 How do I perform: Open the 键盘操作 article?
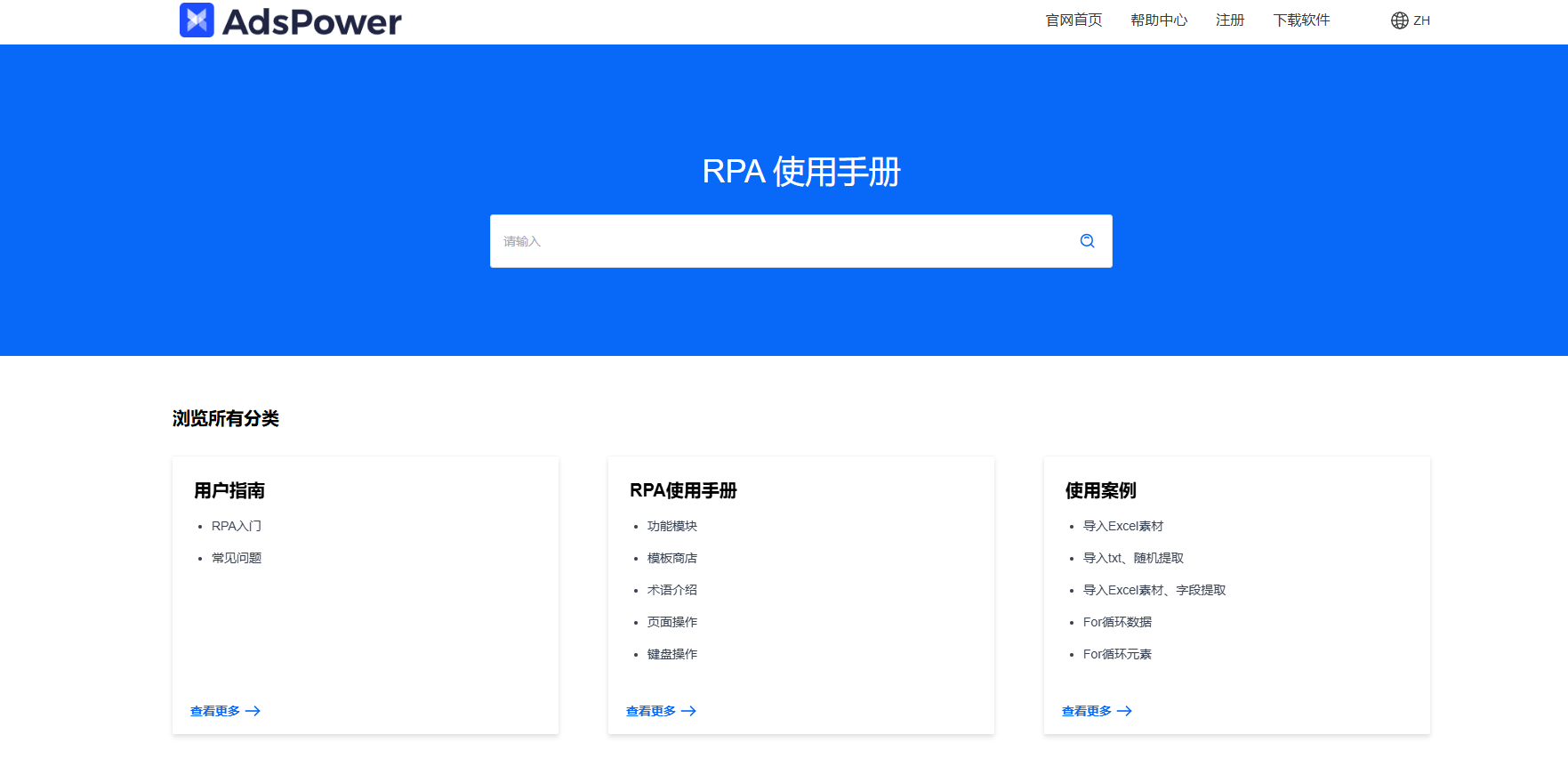(x=672, y=654)
